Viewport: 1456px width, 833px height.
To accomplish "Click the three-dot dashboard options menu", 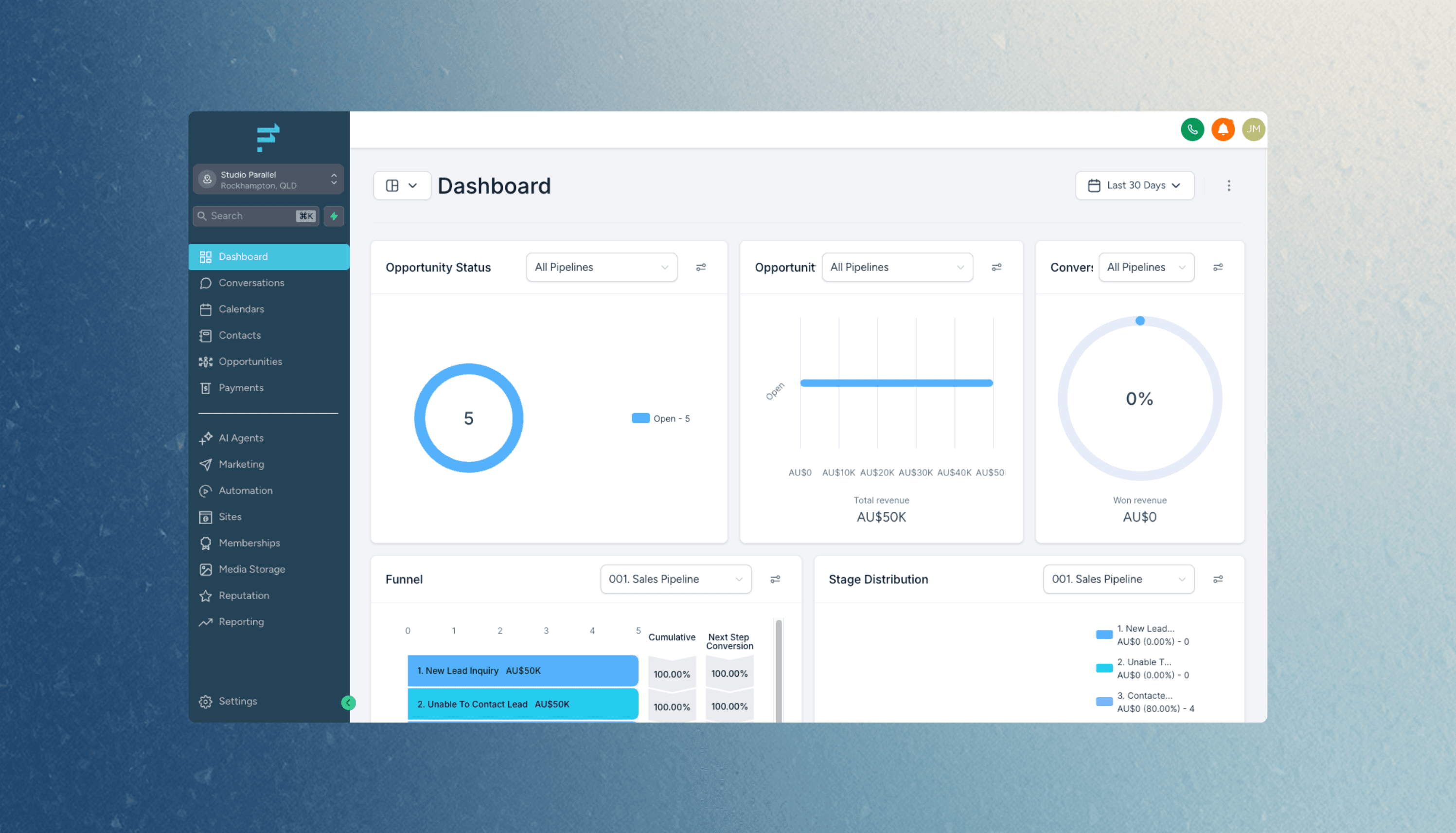I will (x=1228, y=185).
